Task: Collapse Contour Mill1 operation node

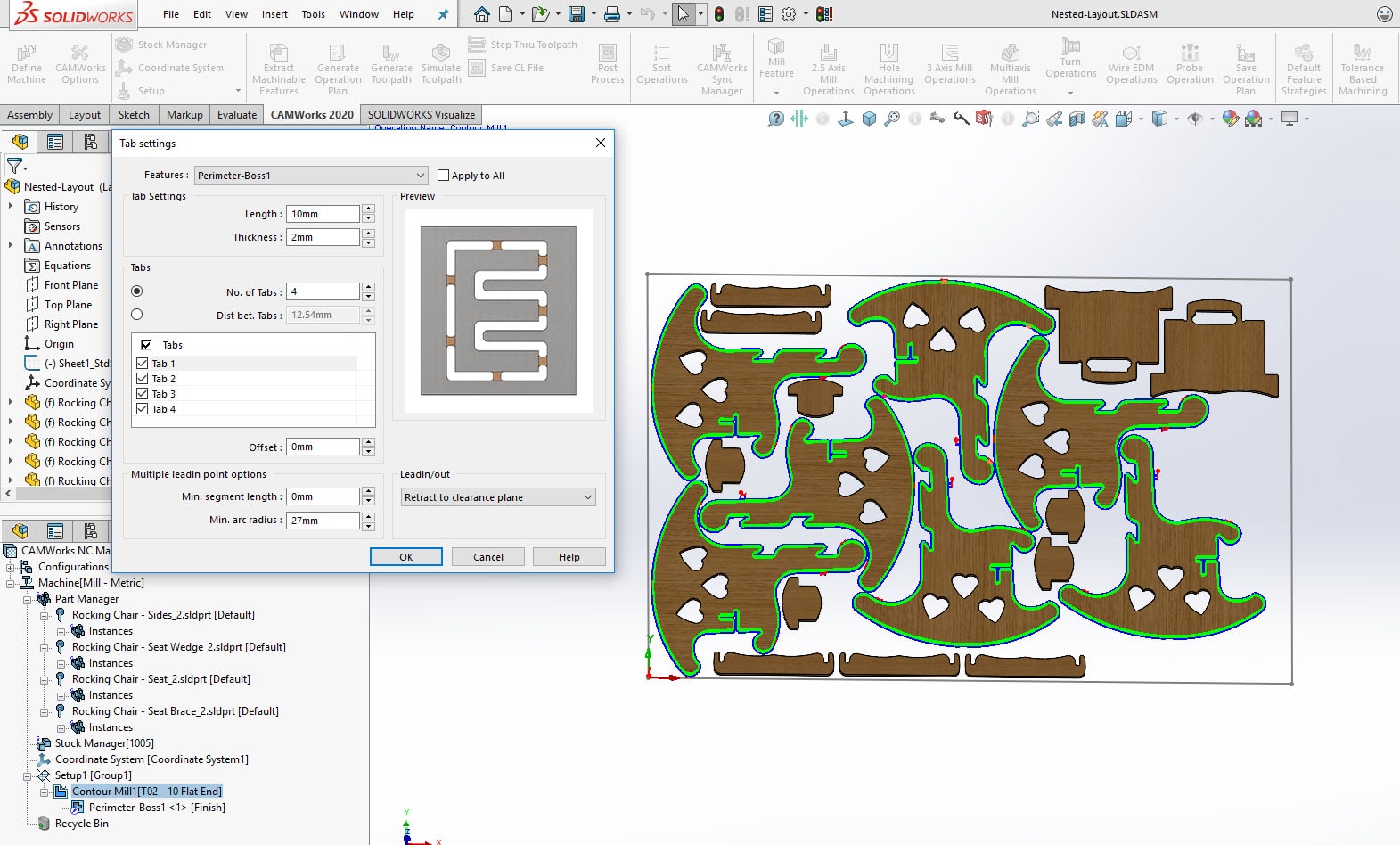Action: (45, 792)
